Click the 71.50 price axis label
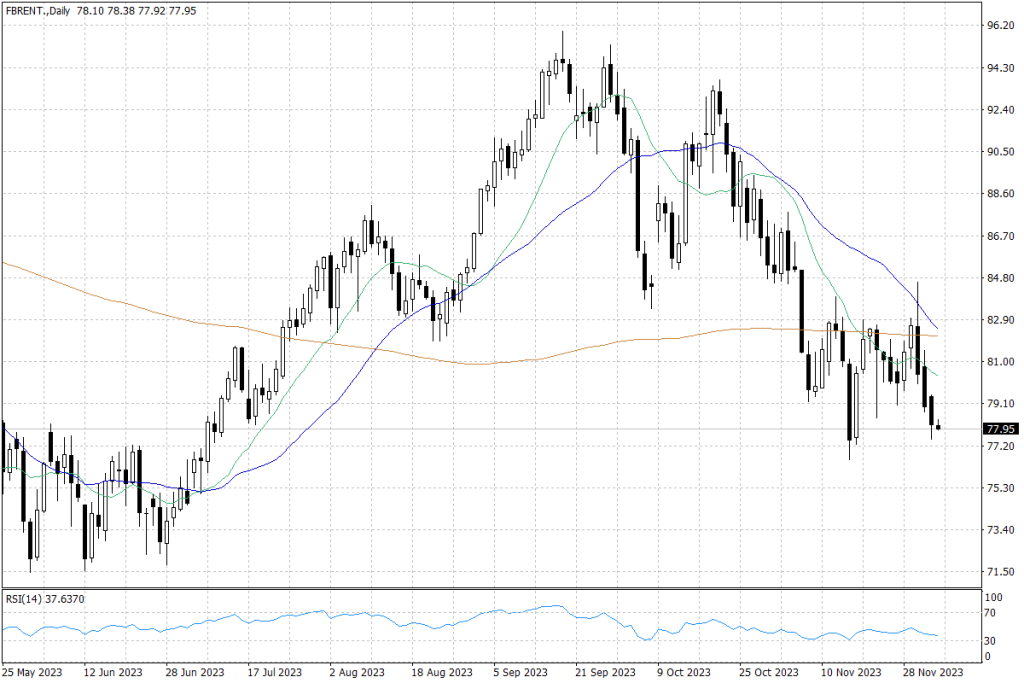The image size is (1024, 683). 1000,572
